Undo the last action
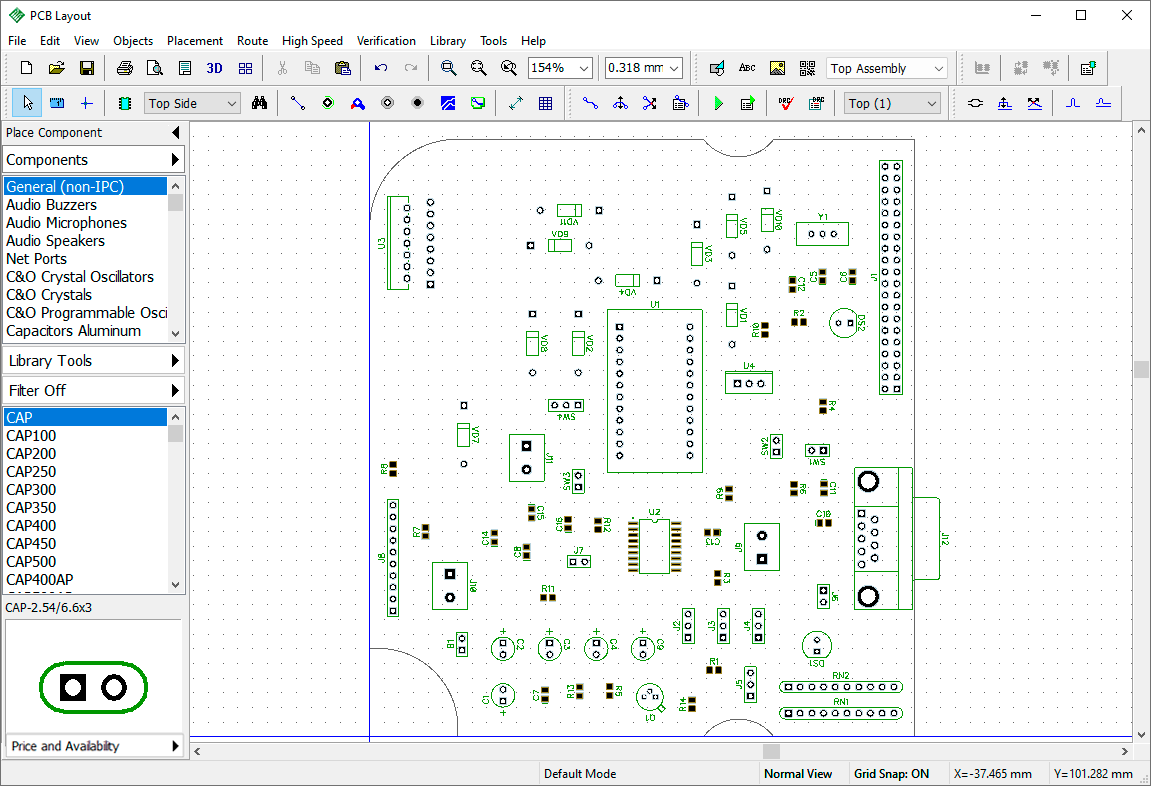The height and width of the screenshot is (786, 1151). coord(380,68)
